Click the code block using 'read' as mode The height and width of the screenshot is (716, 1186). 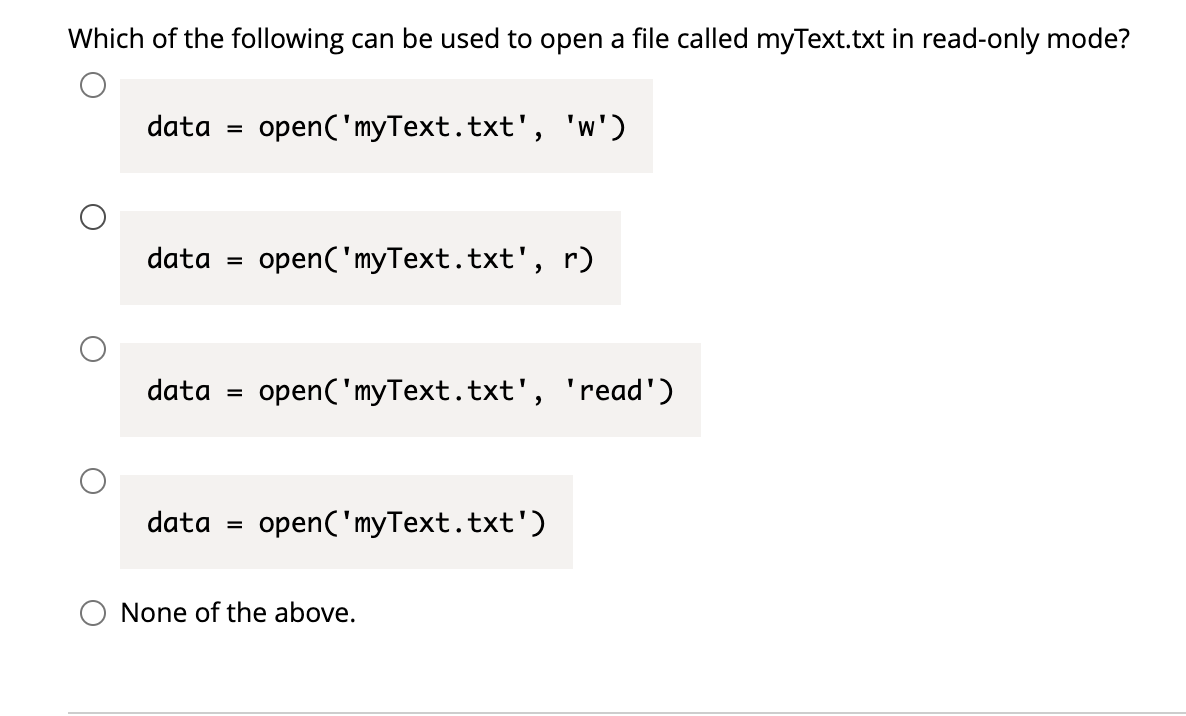410,390
